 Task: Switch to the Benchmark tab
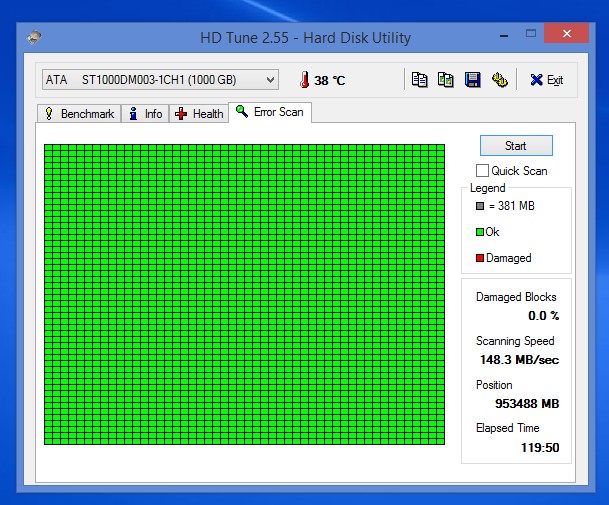click(x=79, y=114)
